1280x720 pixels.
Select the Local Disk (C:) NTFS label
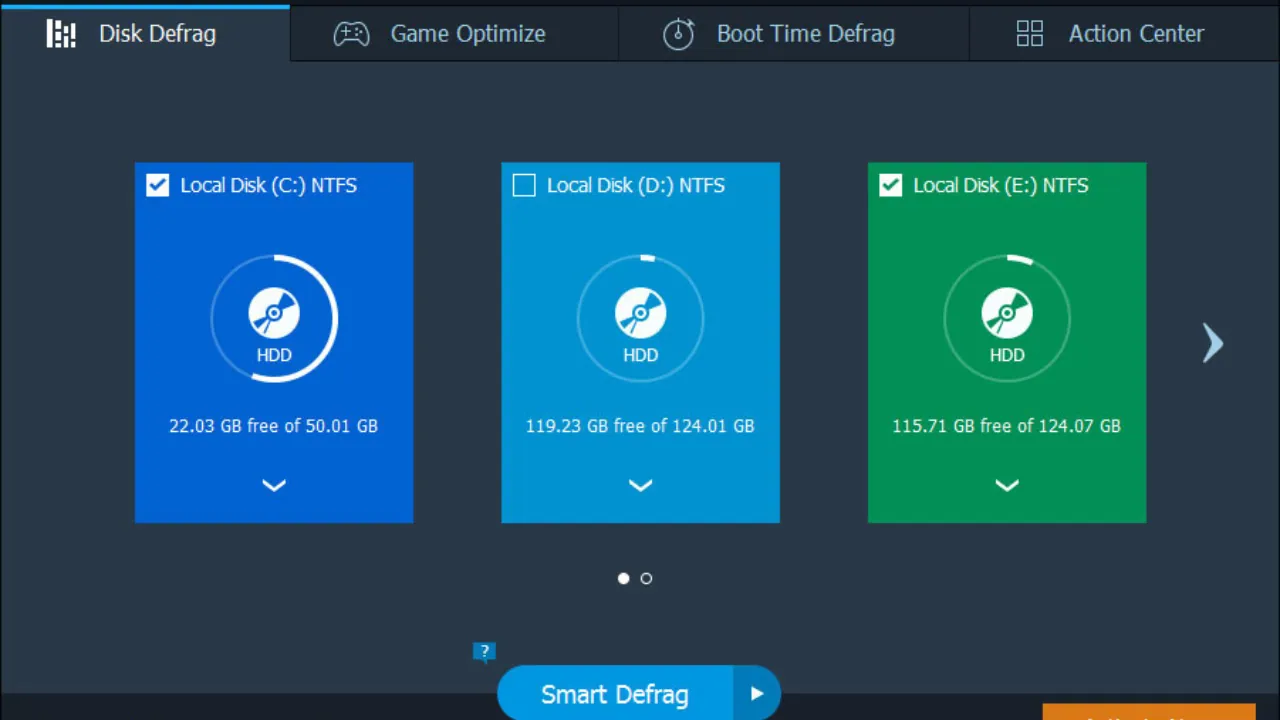tap(269, 185)
